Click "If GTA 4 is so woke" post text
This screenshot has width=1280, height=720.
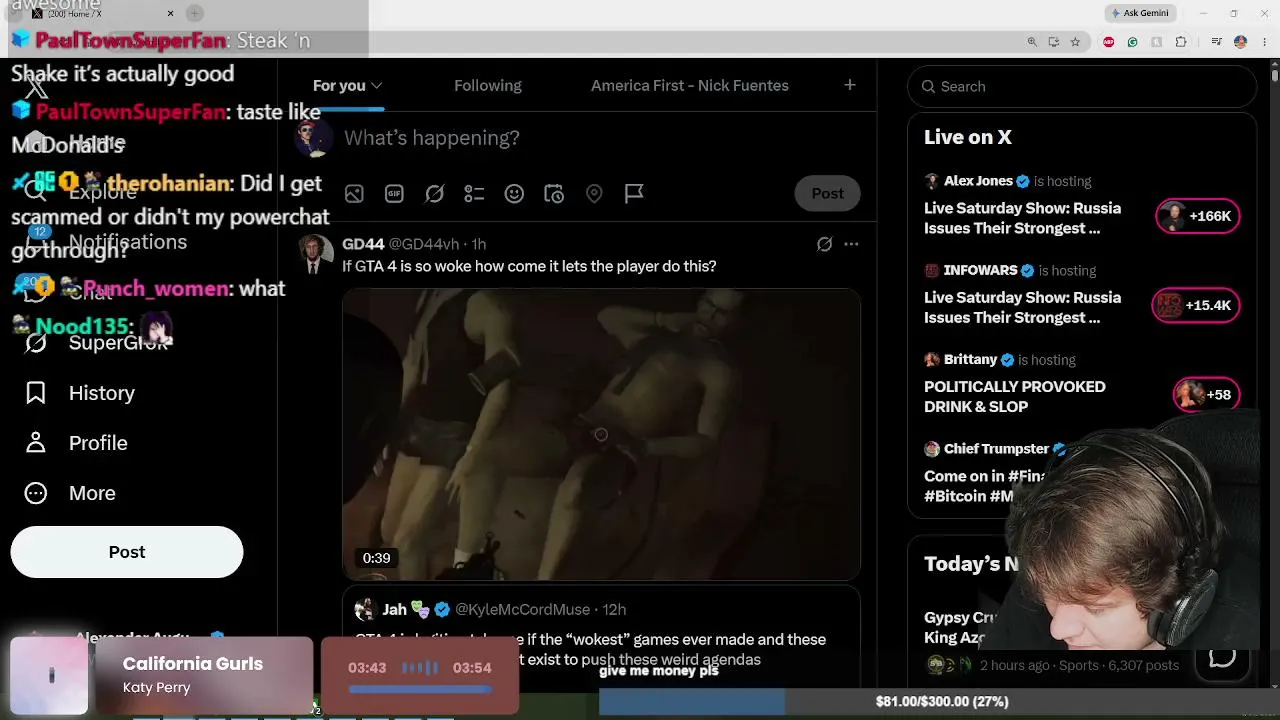click(529, 267)
